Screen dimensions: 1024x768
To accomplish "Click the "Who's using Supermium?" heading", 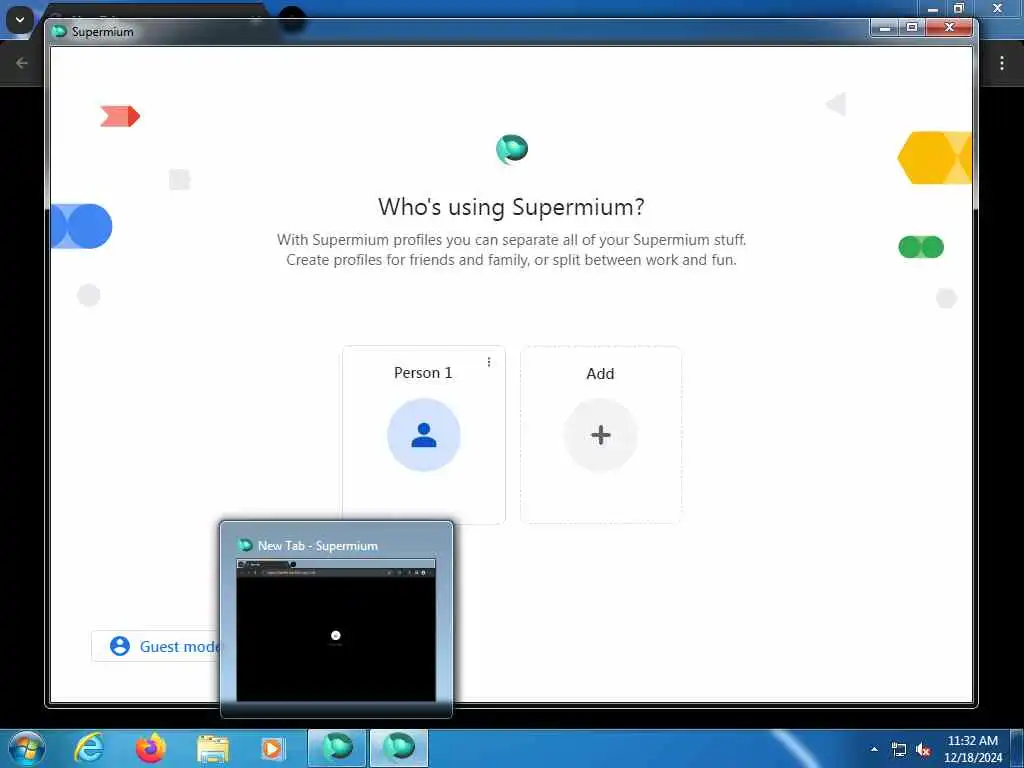I will 511,207.
